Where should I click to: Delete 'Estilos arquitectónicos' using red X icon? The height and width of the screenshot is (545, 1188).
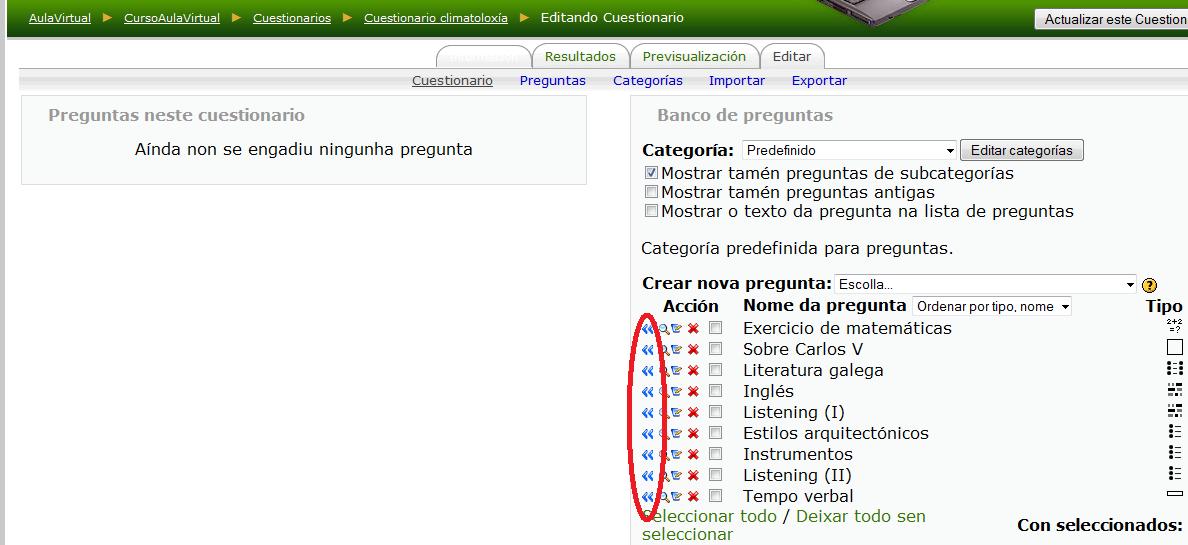pos(693,434)
